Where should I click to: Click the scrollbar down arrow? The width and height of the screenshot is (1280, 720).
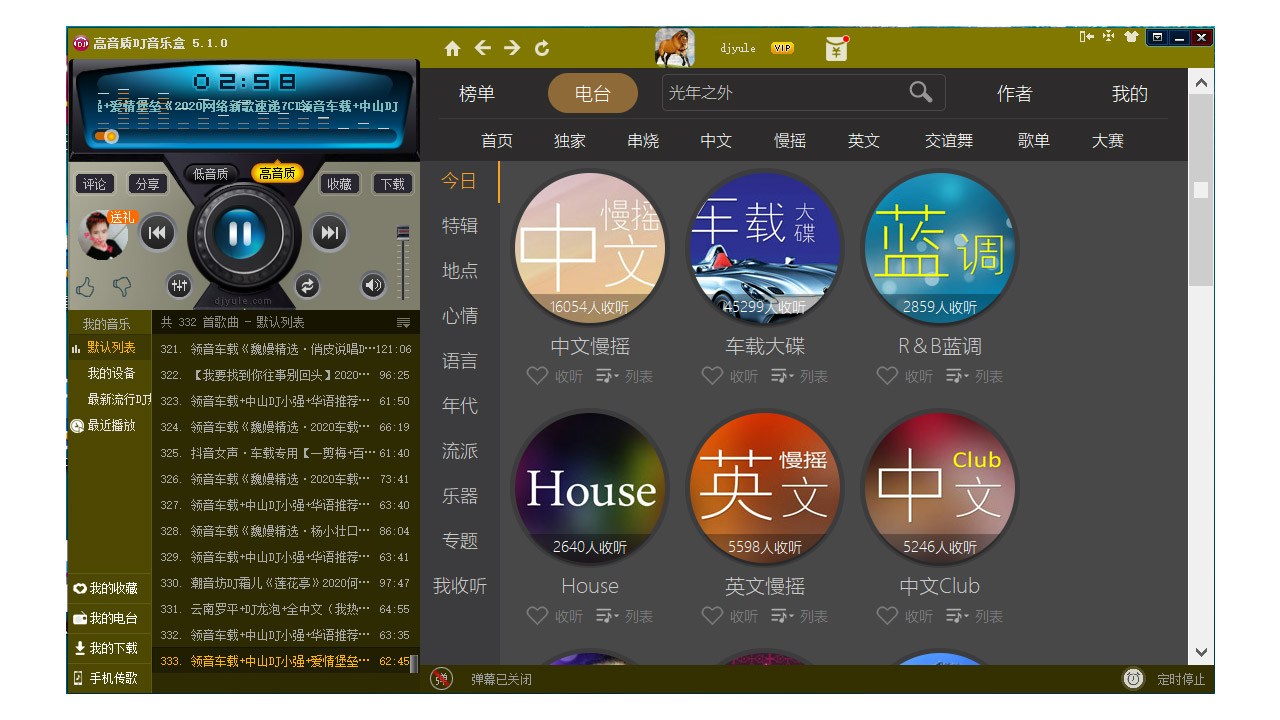[x=1201, y=653]
